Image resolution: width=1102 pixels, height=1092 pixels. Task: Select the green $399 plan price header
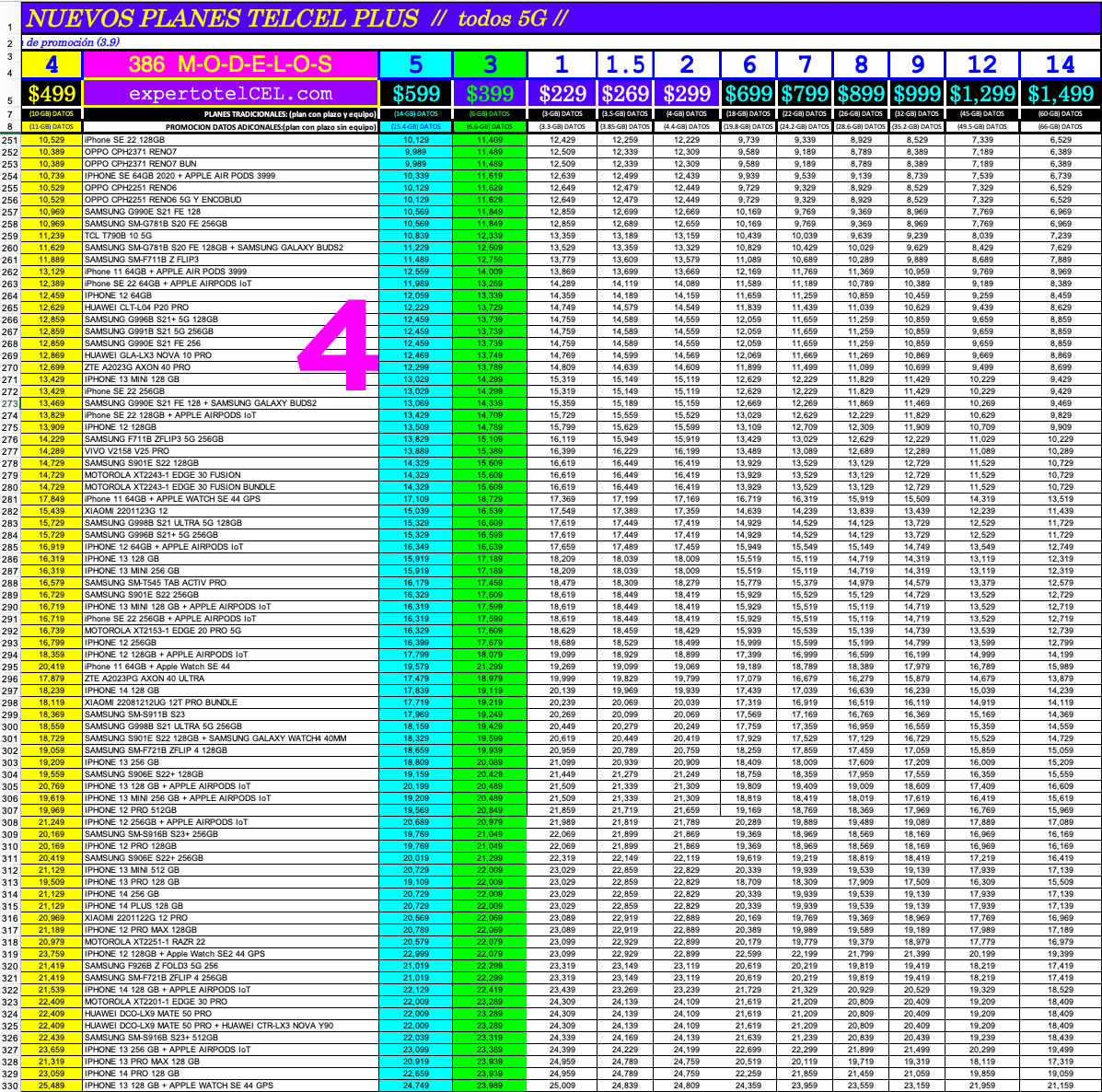pos(490,94)
